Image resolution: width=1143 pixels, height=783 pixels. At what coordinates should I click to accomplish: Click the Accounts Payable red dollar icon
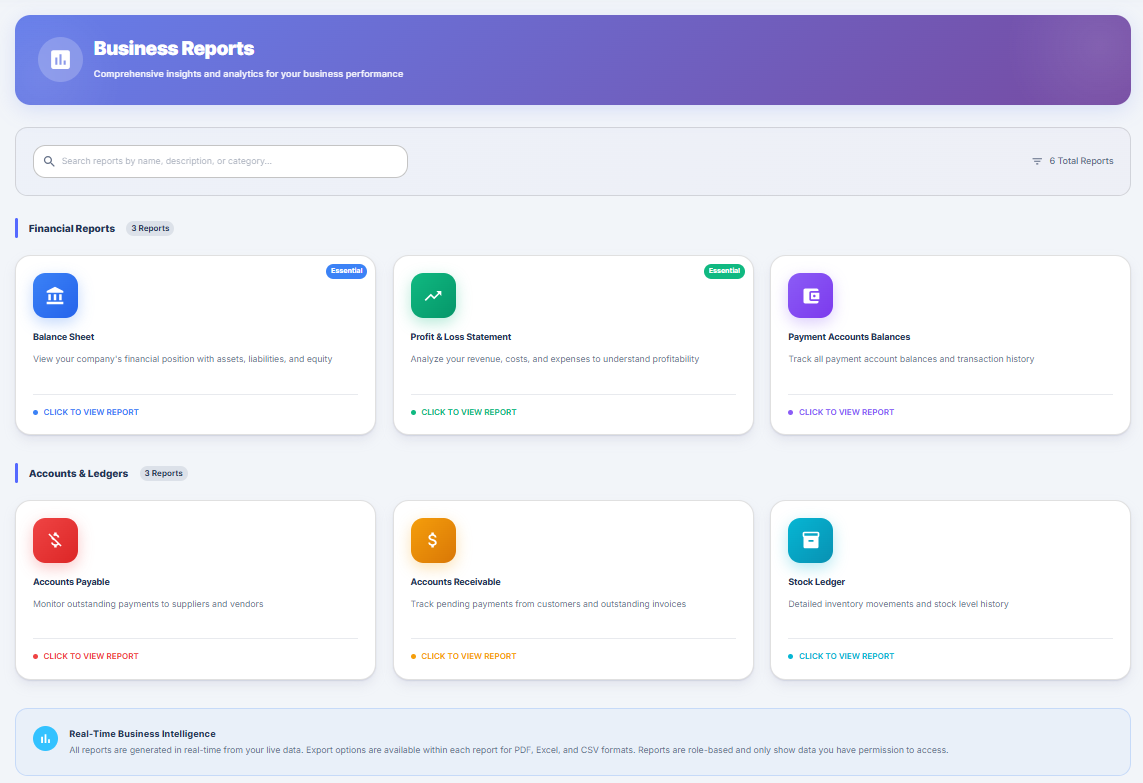[x=55, y=540]
